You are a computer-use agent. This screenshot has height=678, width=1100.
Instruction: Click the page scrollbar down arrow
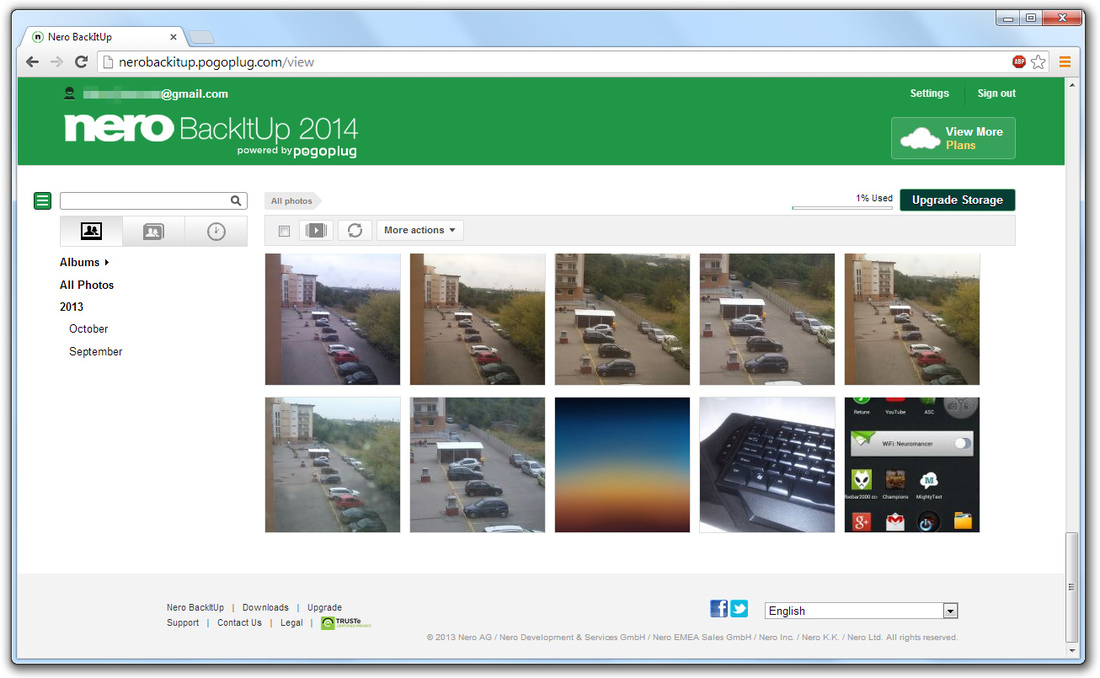click(1071, 651)
